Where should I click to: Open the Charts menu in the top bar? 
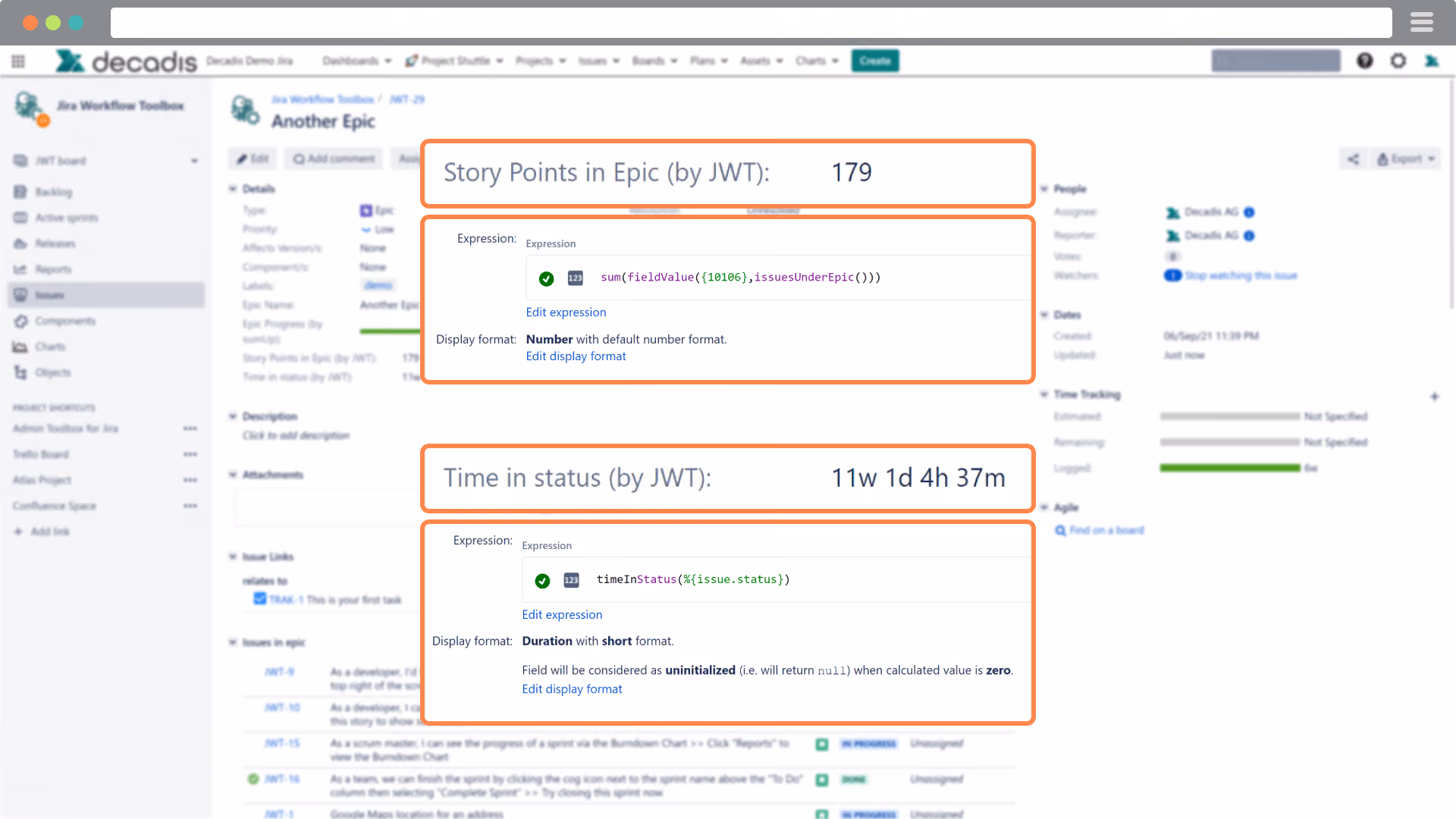point(817,61)
